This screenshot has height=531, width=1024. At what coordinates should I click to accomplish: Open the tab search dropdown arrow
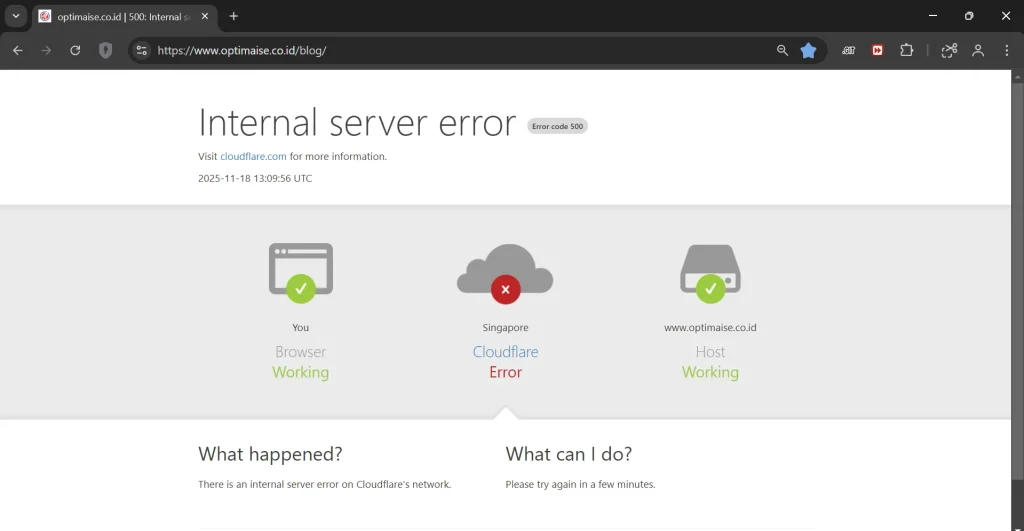point(16,16)
